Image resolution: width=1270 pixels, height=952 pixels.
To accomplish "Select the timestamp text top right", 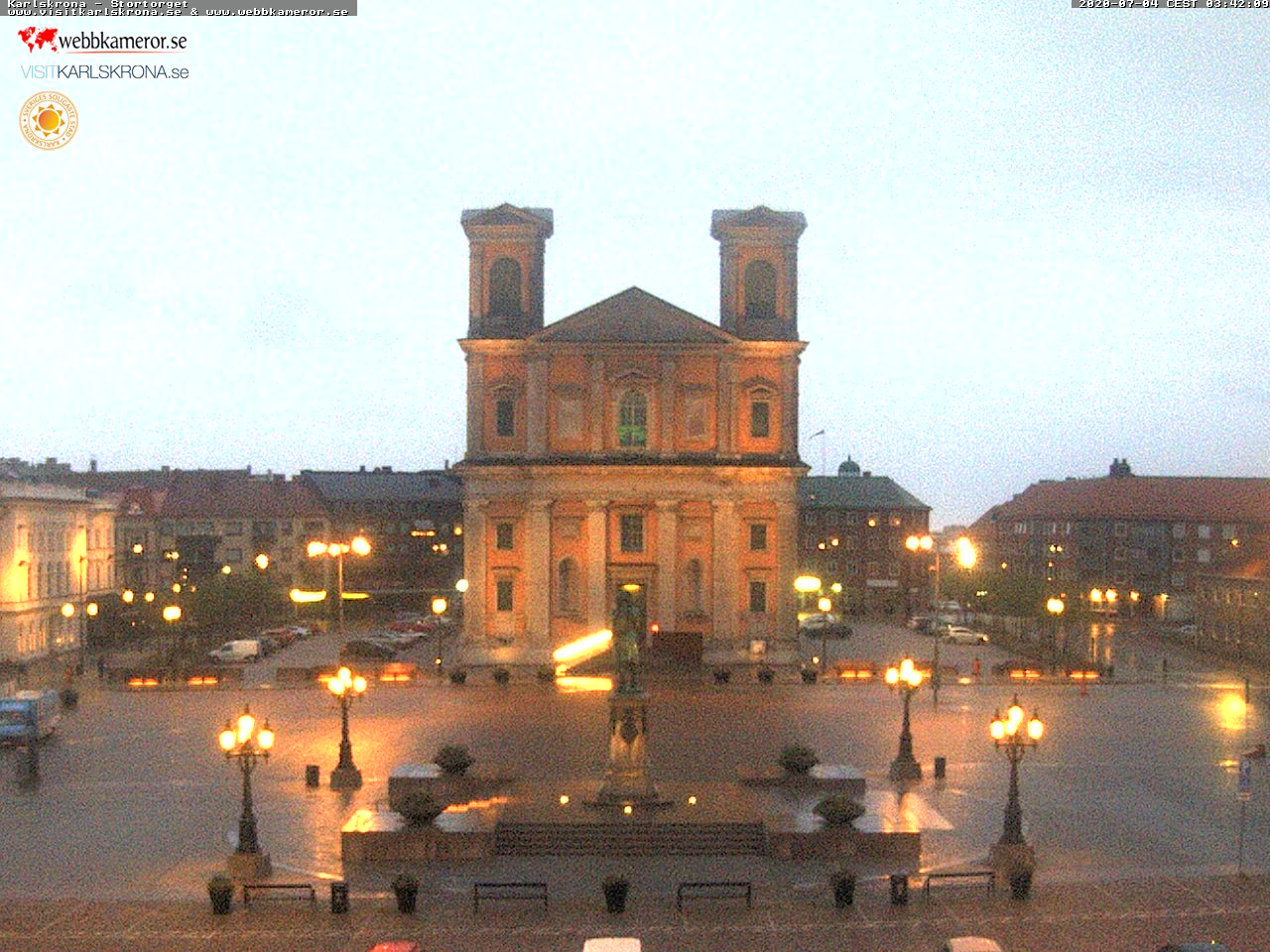I will [1173, 4].
